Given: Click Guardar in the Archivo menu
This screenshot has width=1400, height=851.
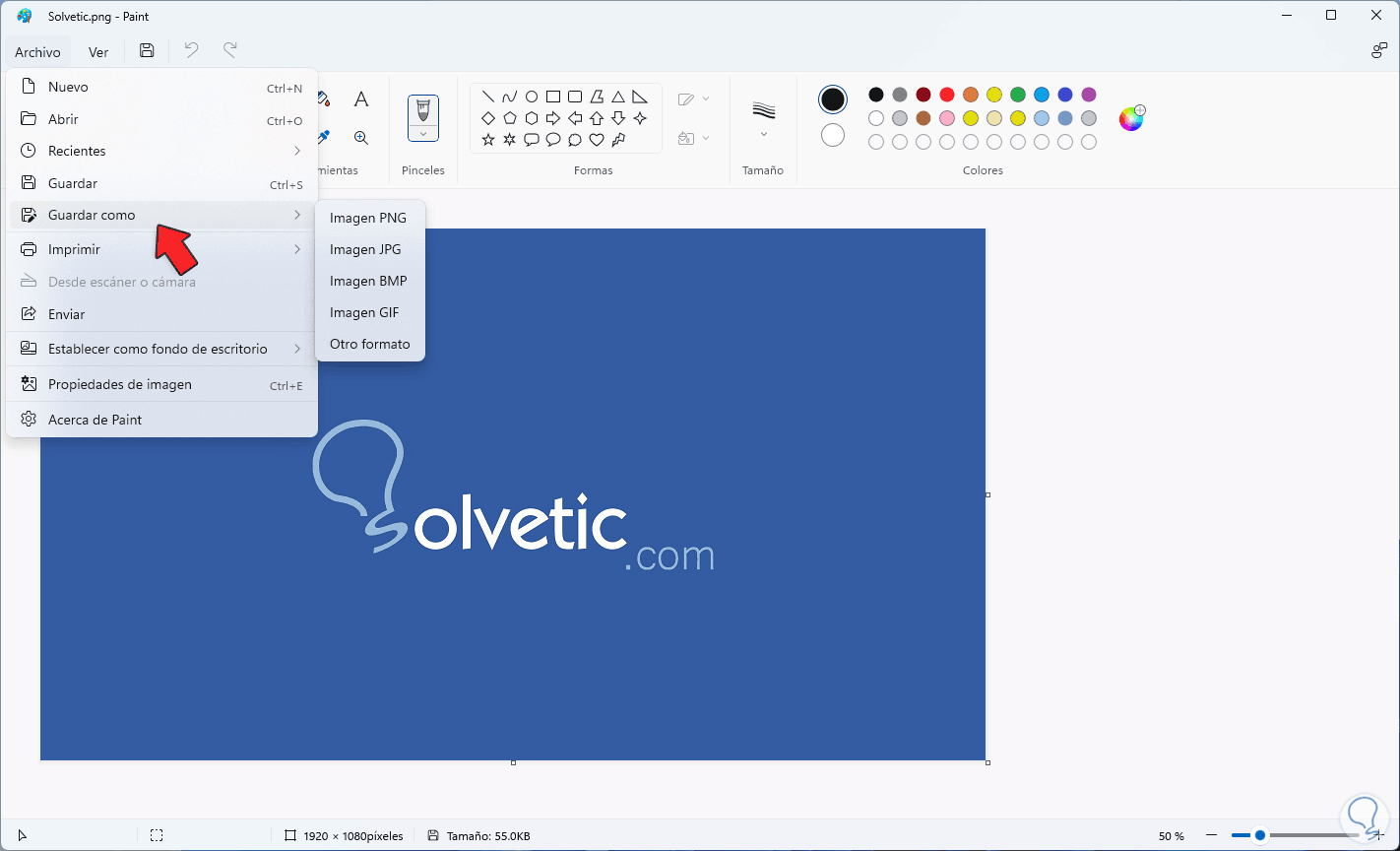Looking at the screenshot, I should 161,184.
